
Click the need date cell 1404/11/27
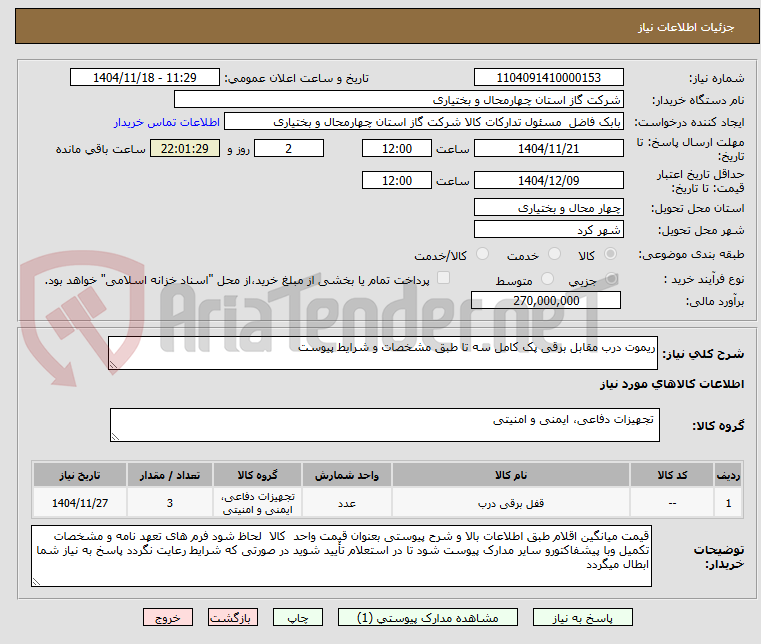click(80, 503)
